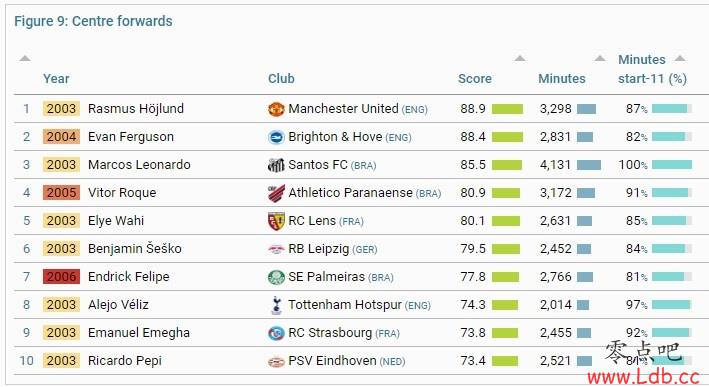
Task: Click the Athletico Paranaense logo
Action: coord(276,193)
